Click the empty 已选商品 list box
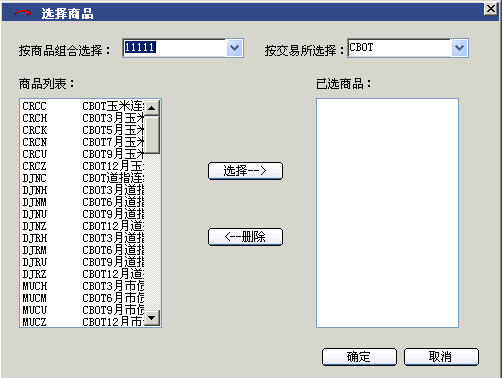The height and width of the screenshot is (378, 502). point(387,213)
